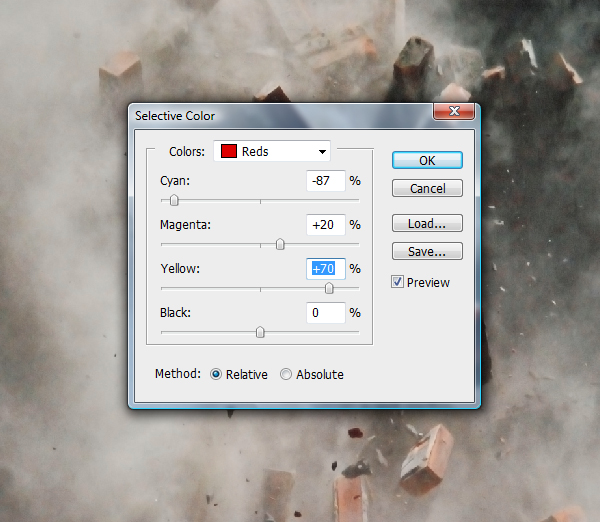Select the Absolute method option
600x522 pixels.
click(286, 374)
